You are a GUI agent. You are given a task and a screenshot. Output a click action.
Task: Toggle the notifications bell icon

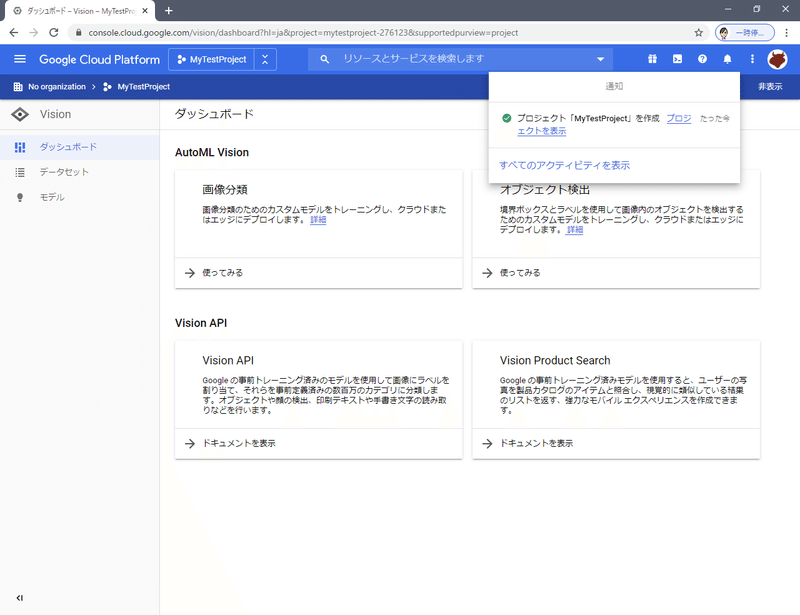point(727,59)
